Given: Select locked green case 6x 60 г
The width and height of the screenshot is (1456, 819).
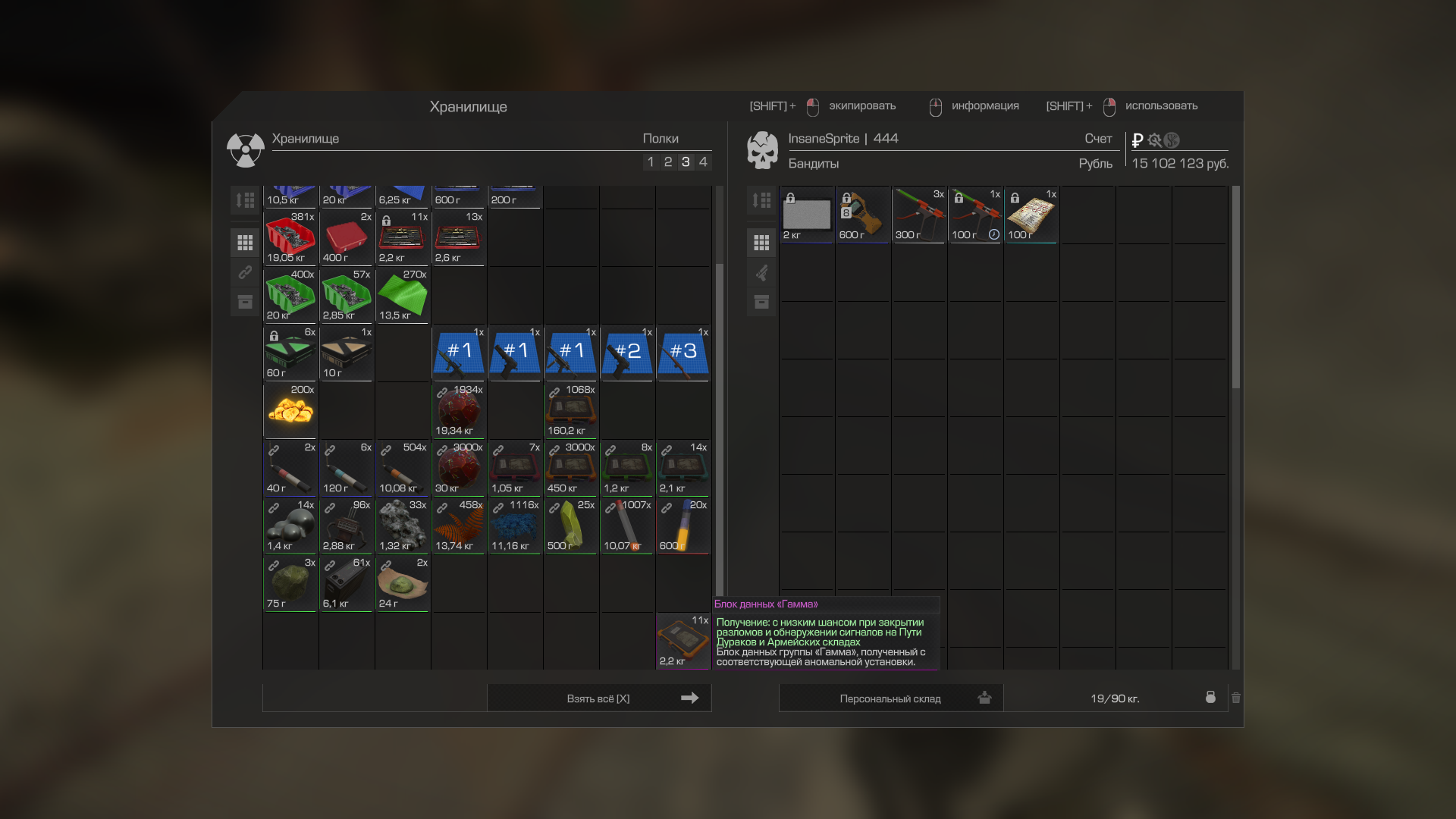Looking at the screenshot, I should [290, 353].
